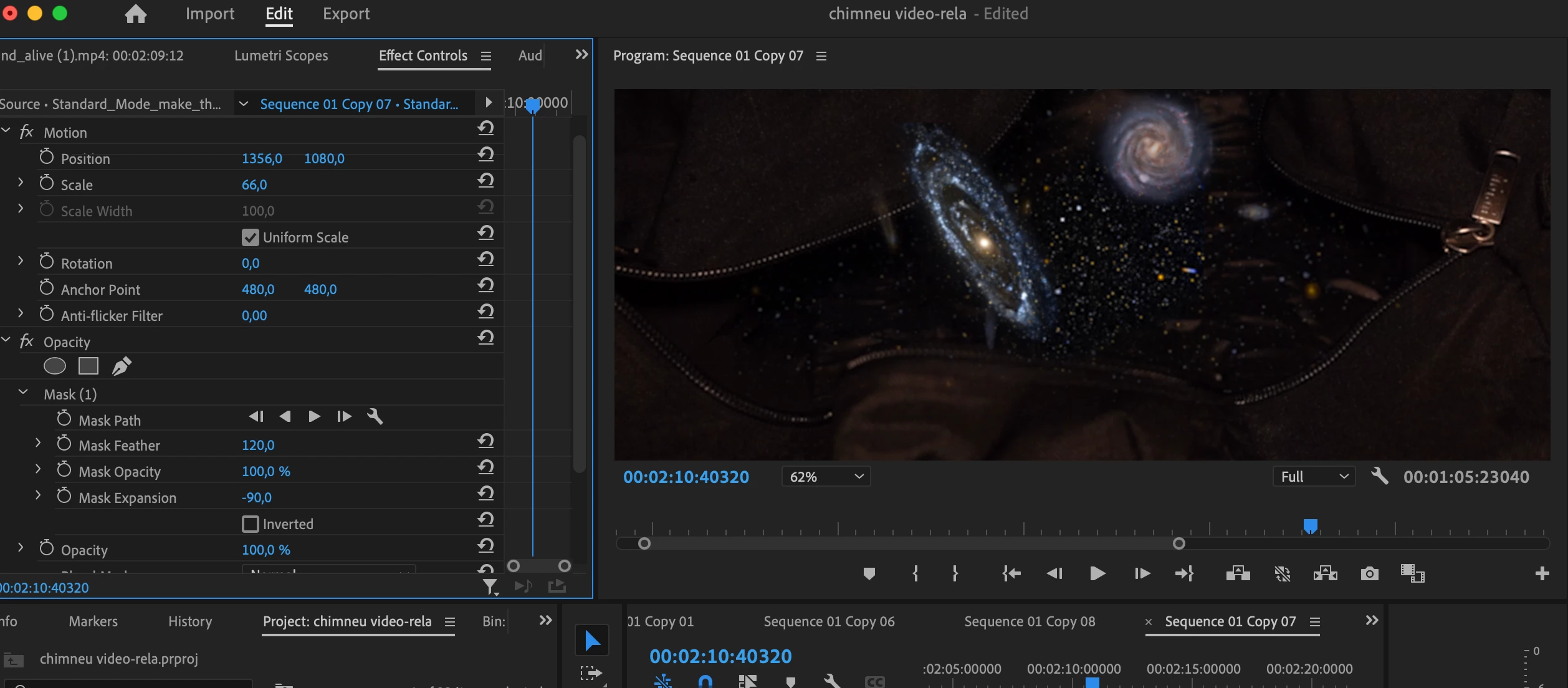Switch to the Lumetri Scopes tab
This screenshot has width=1568, height=688.
[281, 55]
